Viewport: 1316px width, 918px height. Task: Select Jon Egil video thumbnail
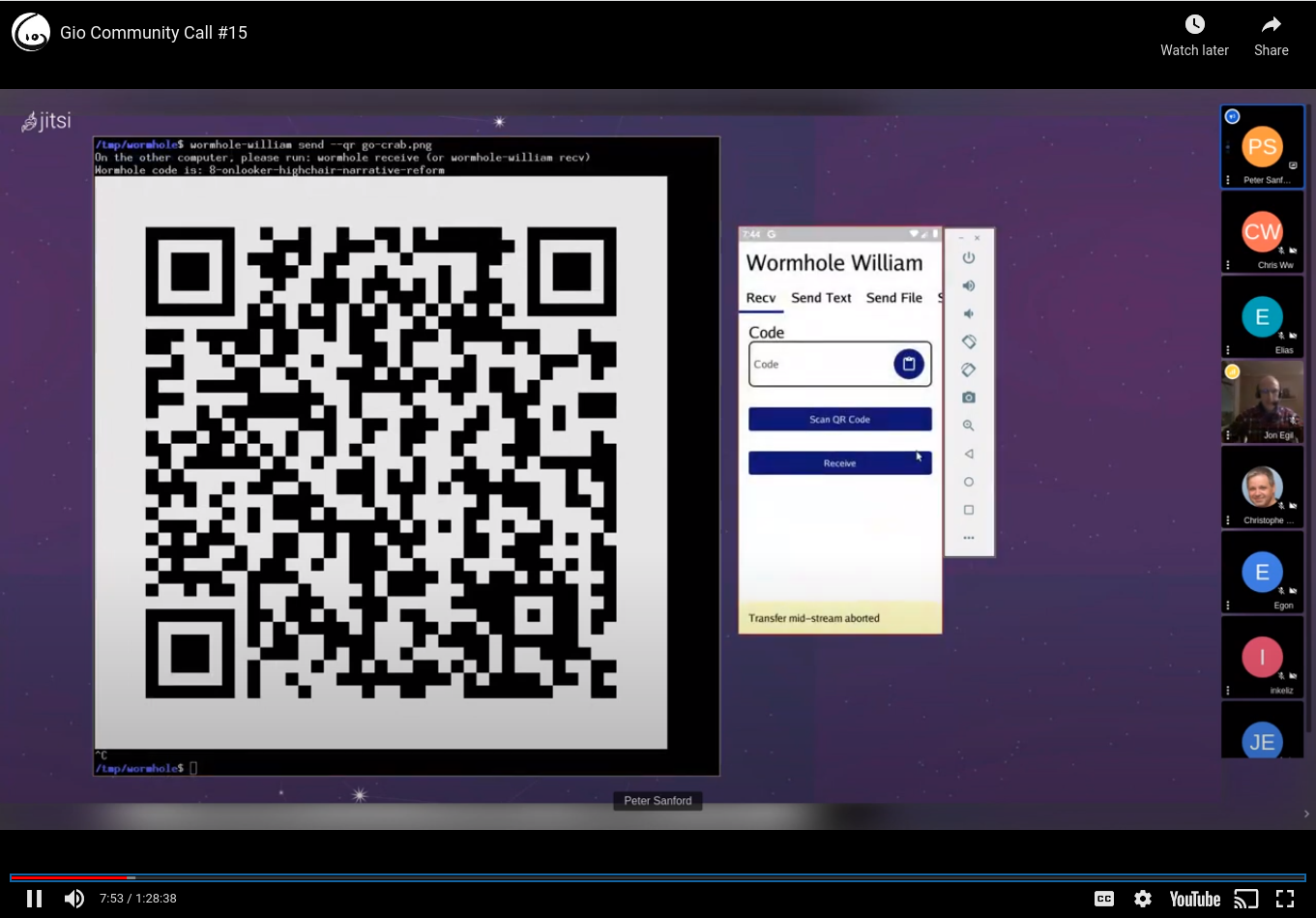coord(1263,402)
